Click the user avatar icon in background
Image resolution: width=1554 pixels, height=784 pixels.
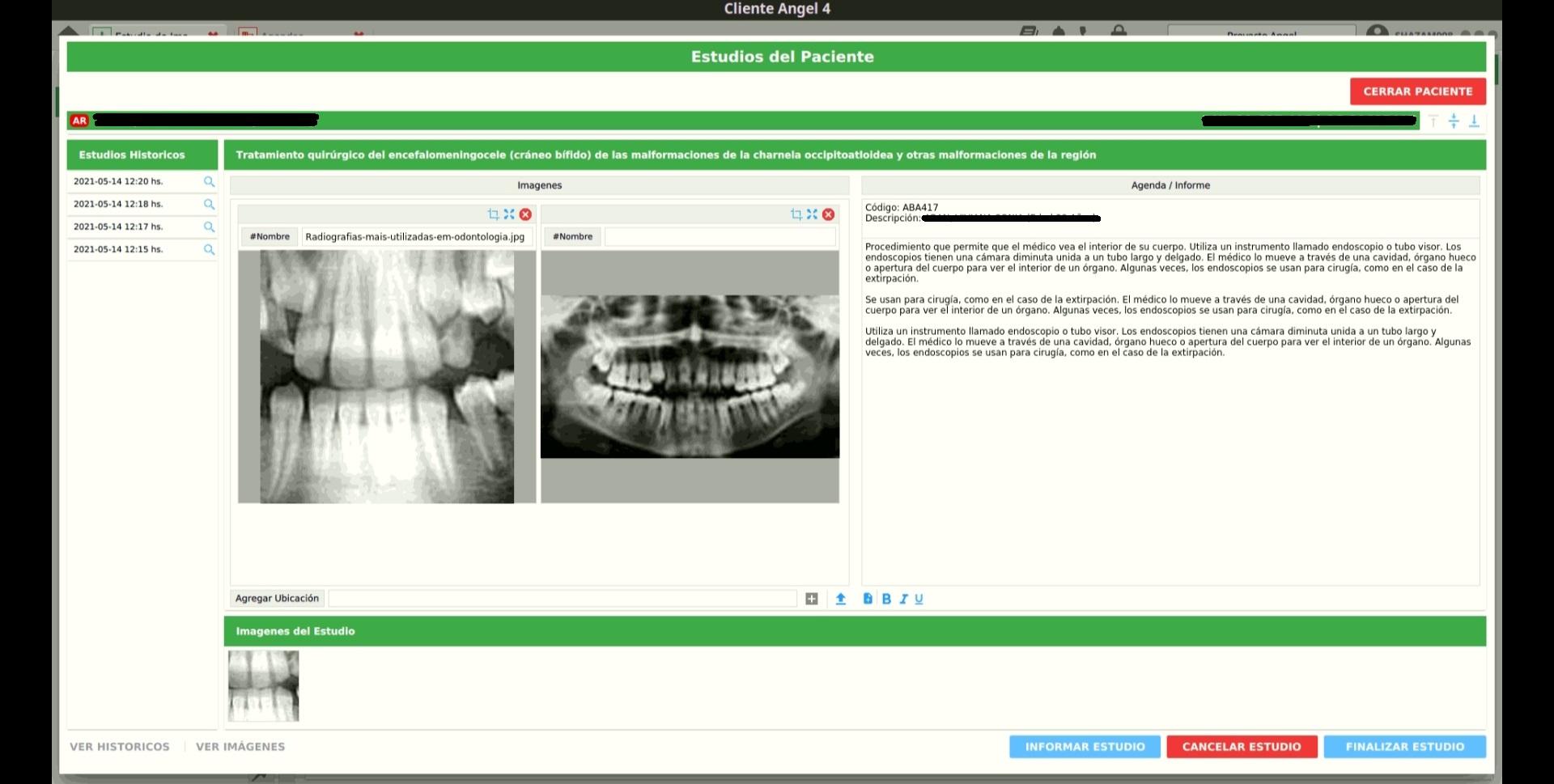1377,32
